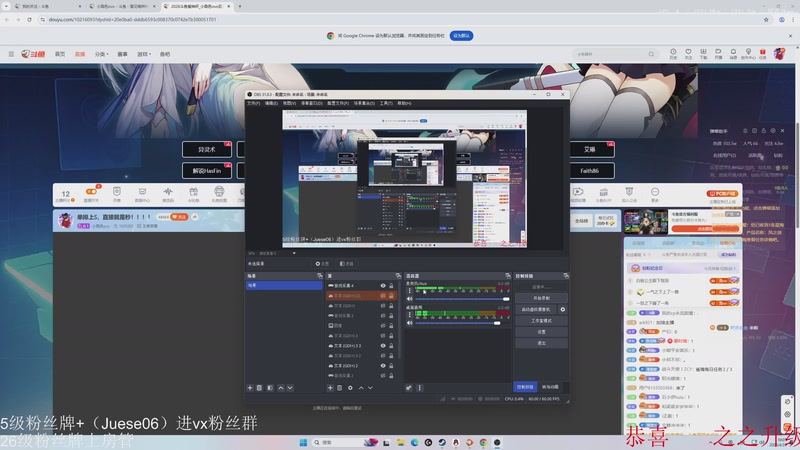800x450 pixels.
Task: Remove selected scene with scenes trash icon
Action: (x=259, y=388)
